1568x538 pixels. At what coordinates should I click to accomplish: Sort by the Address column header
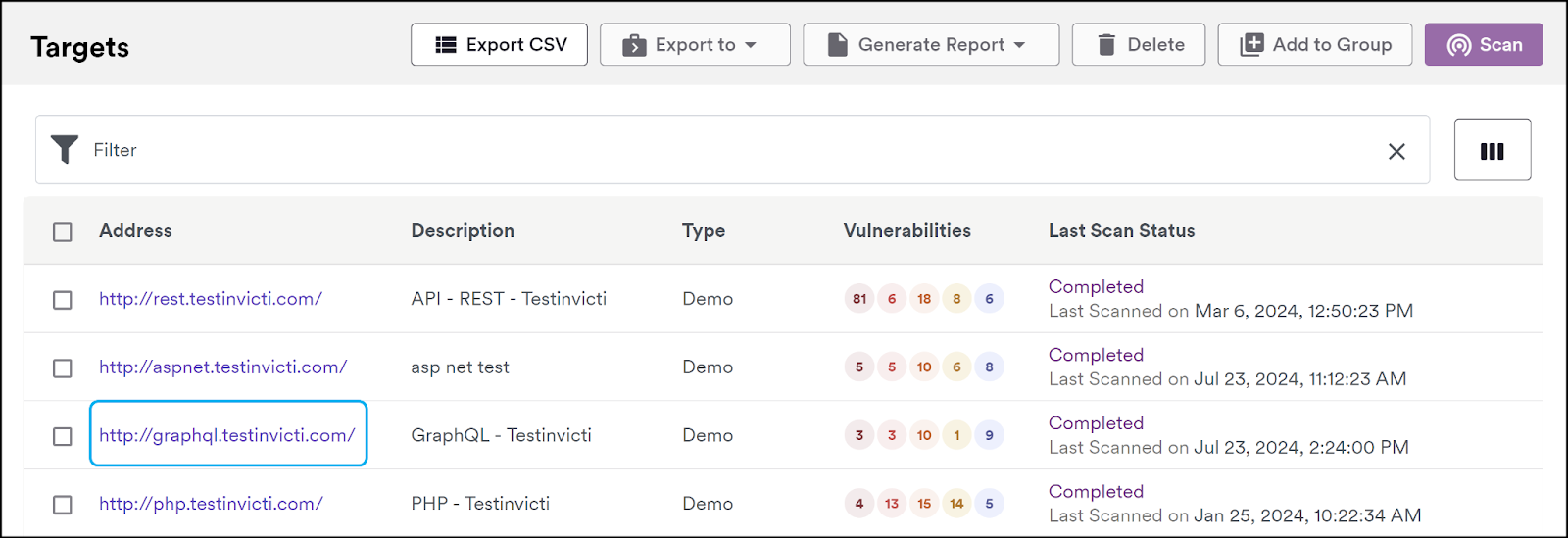pos(135,231)
